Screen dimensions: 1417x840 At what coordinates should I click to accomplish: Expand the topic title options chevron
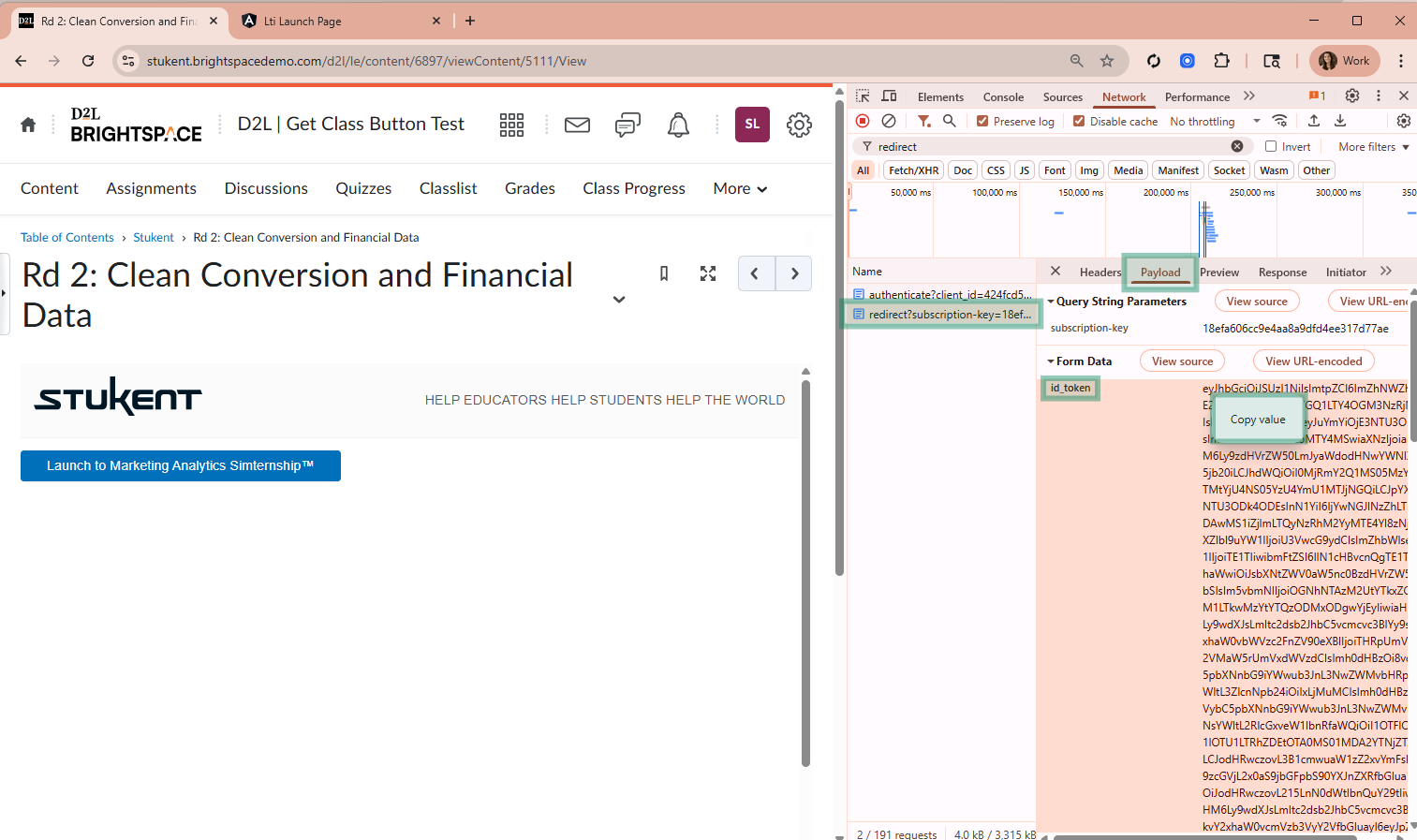tap(619, 300)
